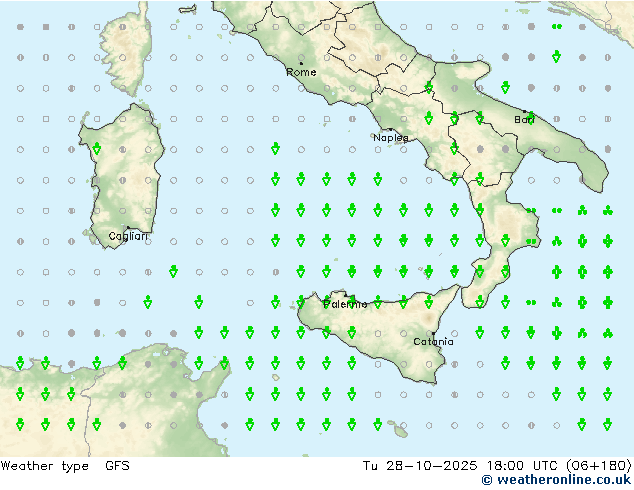
Task: Click the forecast date 'Tu 28-10-2025'
Action: click(x=420, y=466)
